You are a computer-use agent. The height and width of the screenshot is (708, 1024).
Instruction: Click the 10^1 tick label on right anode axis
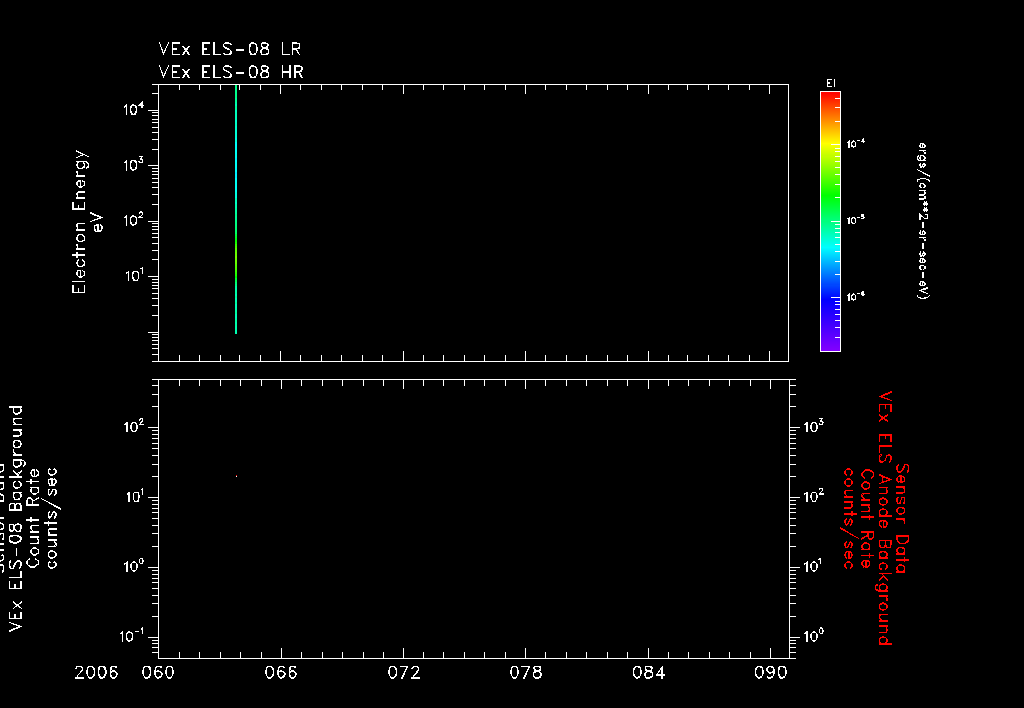(x=814, y=566)
